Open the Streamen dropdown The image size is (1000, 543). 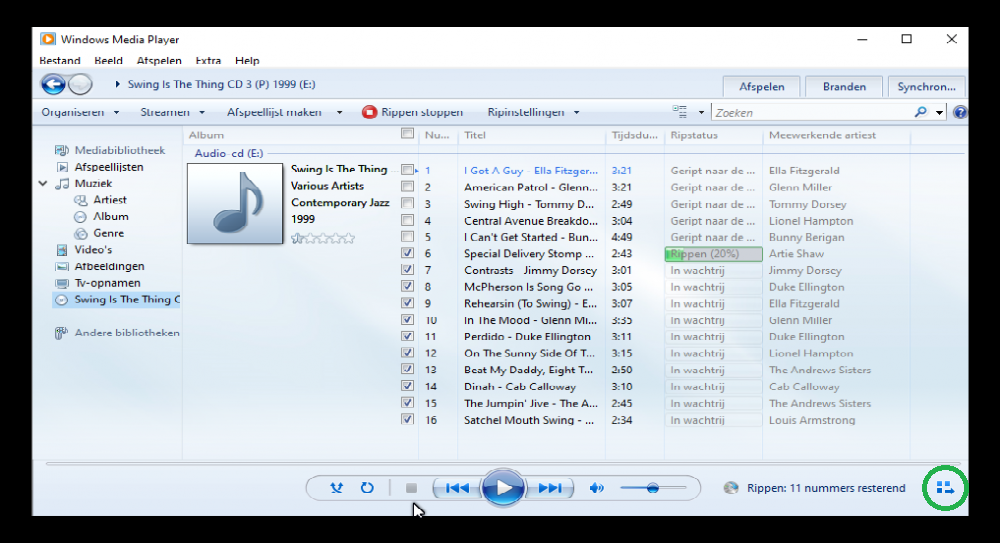coord(172,112)
